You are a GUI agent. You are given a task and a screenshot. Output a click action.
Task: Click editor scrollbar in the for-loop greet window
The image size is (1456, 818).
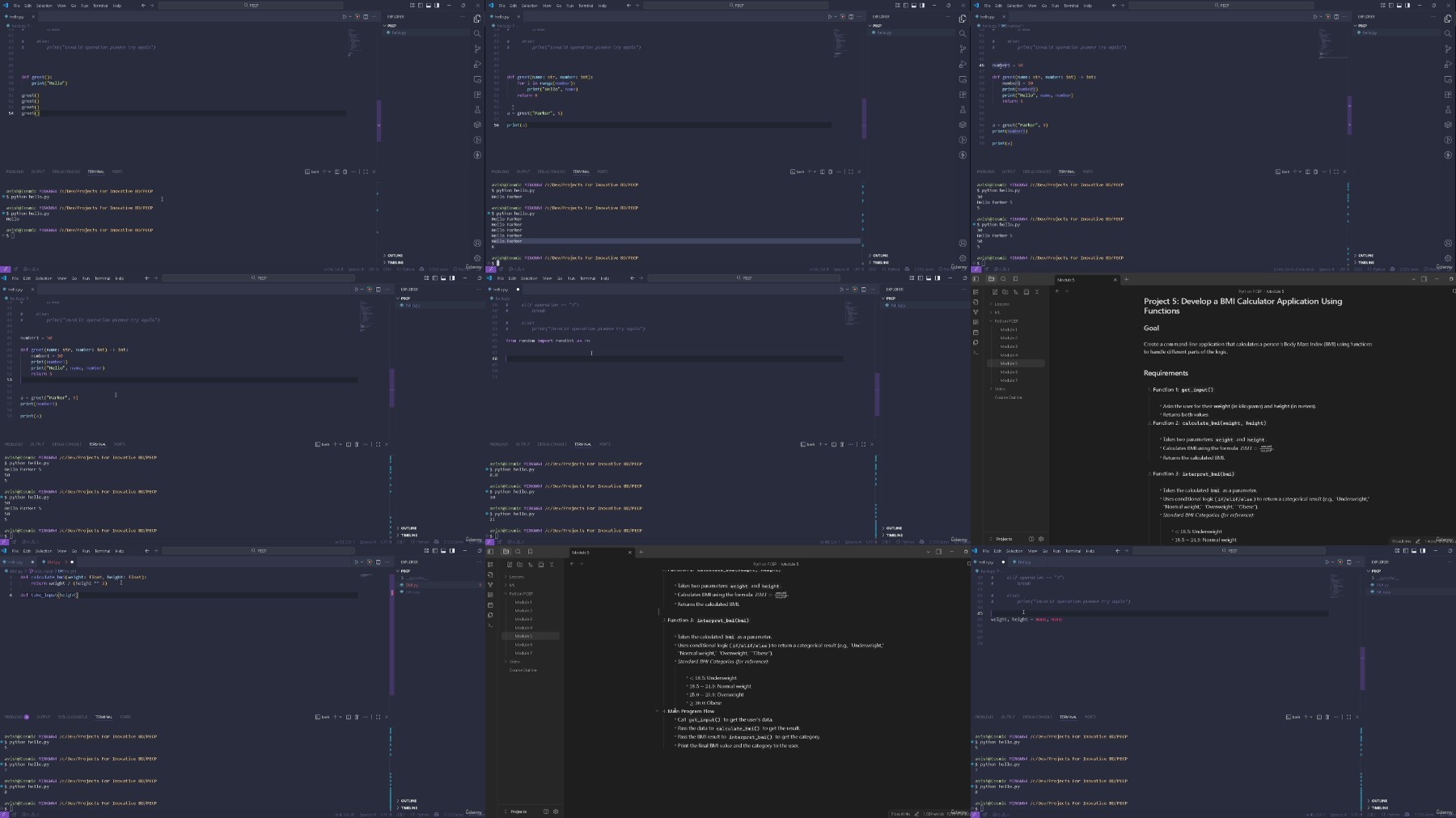(864, 117)
